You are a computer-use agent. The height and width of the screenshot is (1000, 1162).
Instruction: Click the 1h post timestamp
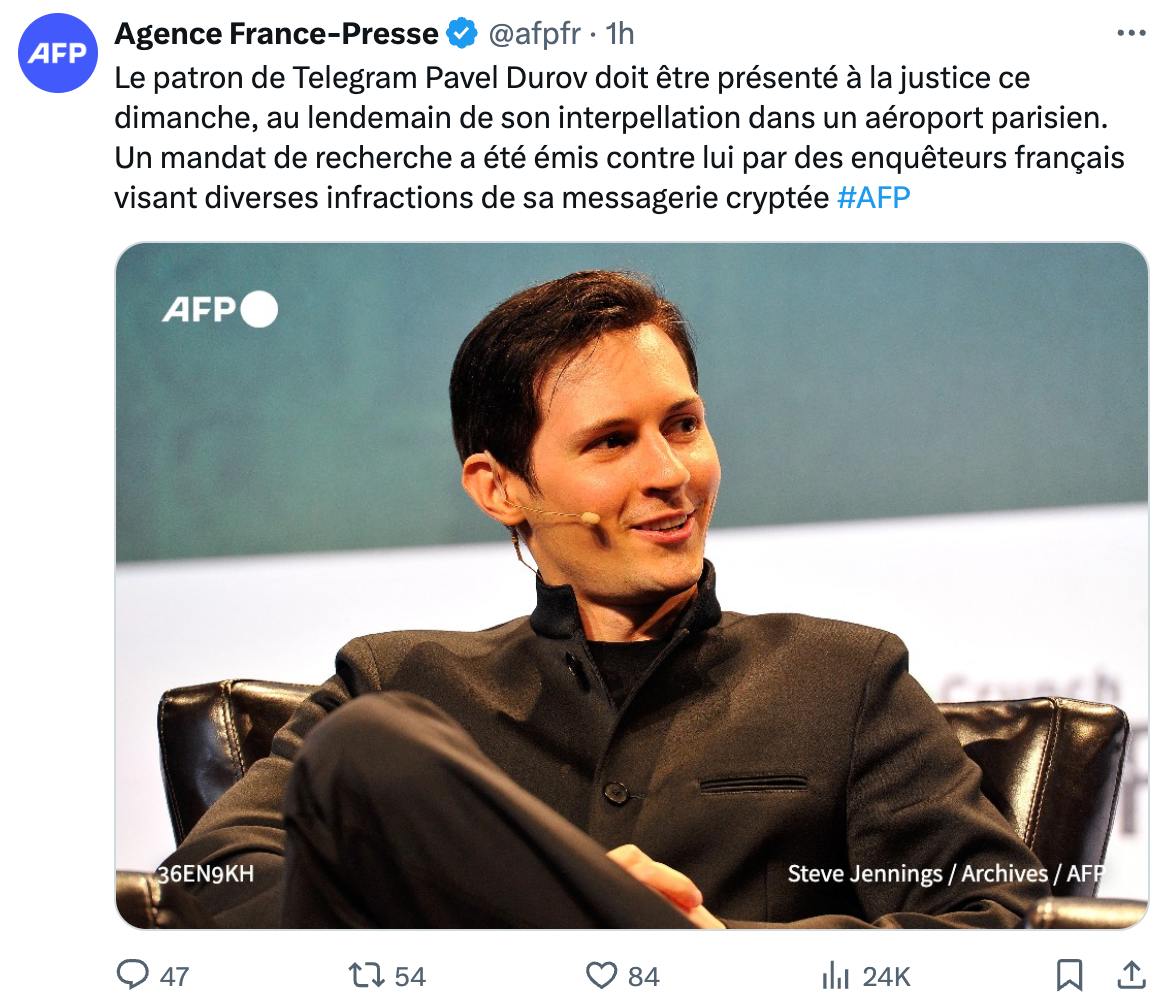tap(620, 34)
